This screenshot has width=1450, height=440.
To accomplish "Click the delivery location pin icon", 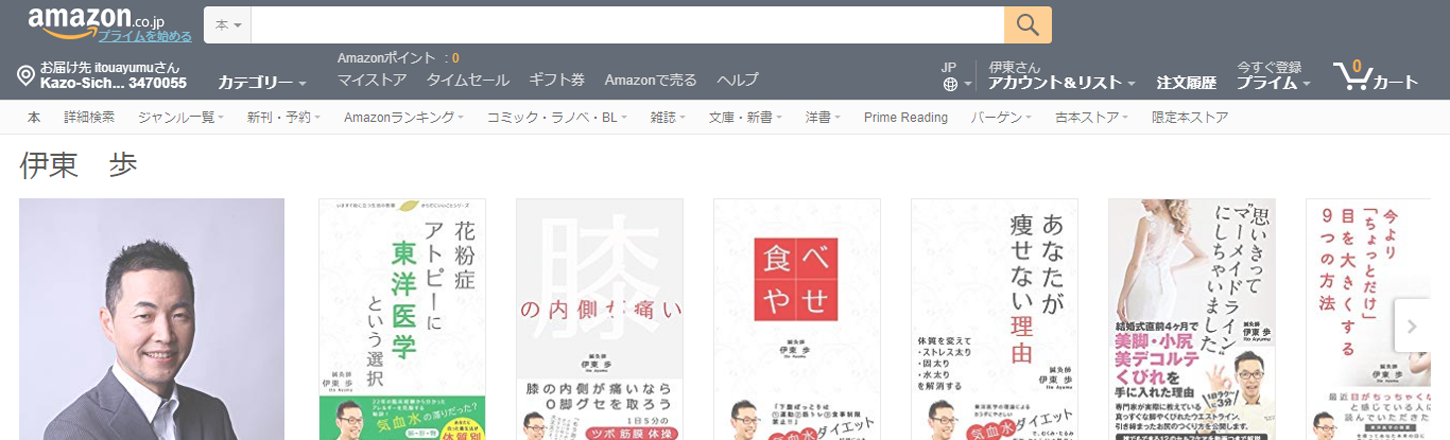I will (26, 76).
